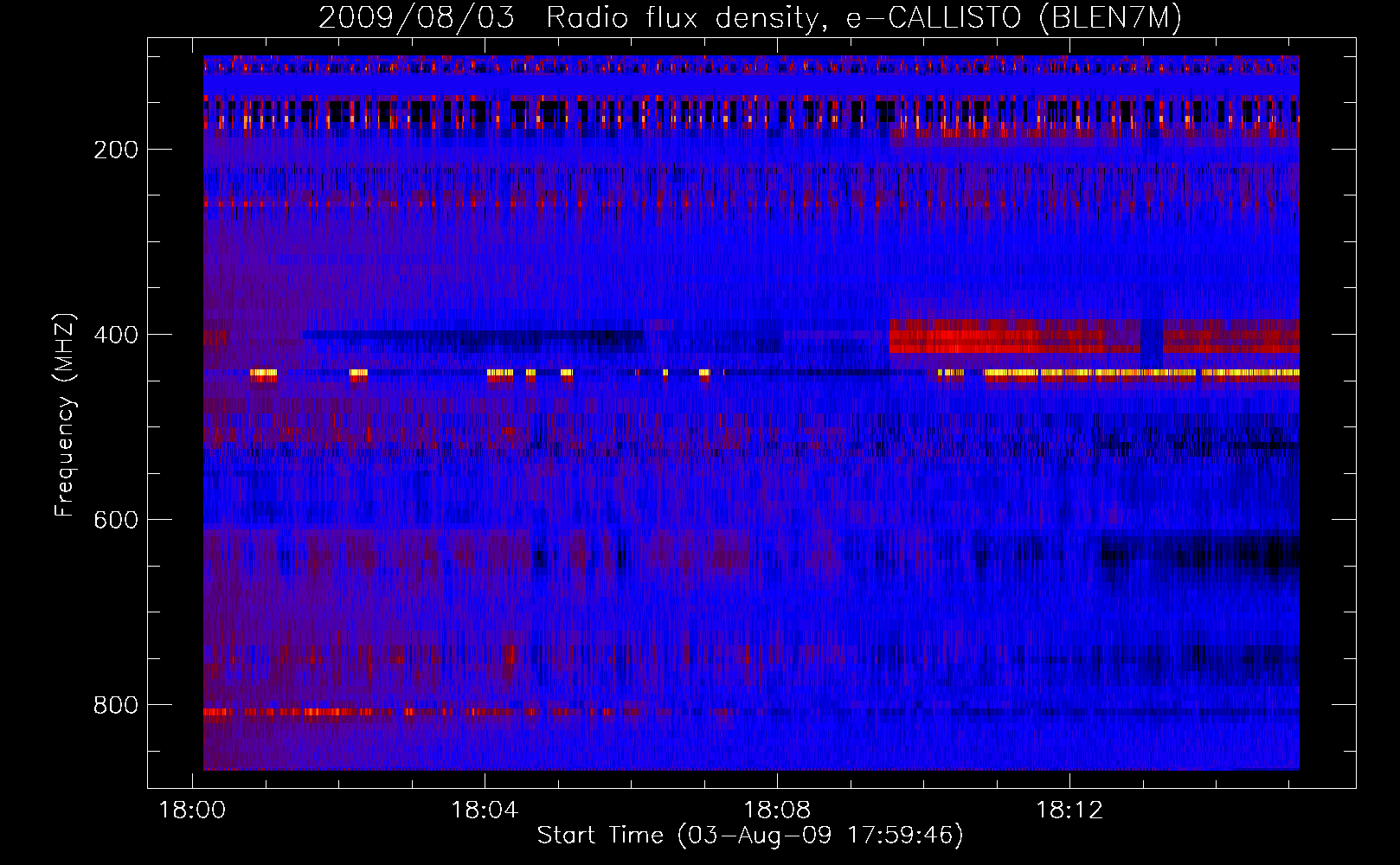1400x865 pixels.
Task: Click the plot title '2009/08/03 Radio flux density'
Action: click(x=750, y=17)
